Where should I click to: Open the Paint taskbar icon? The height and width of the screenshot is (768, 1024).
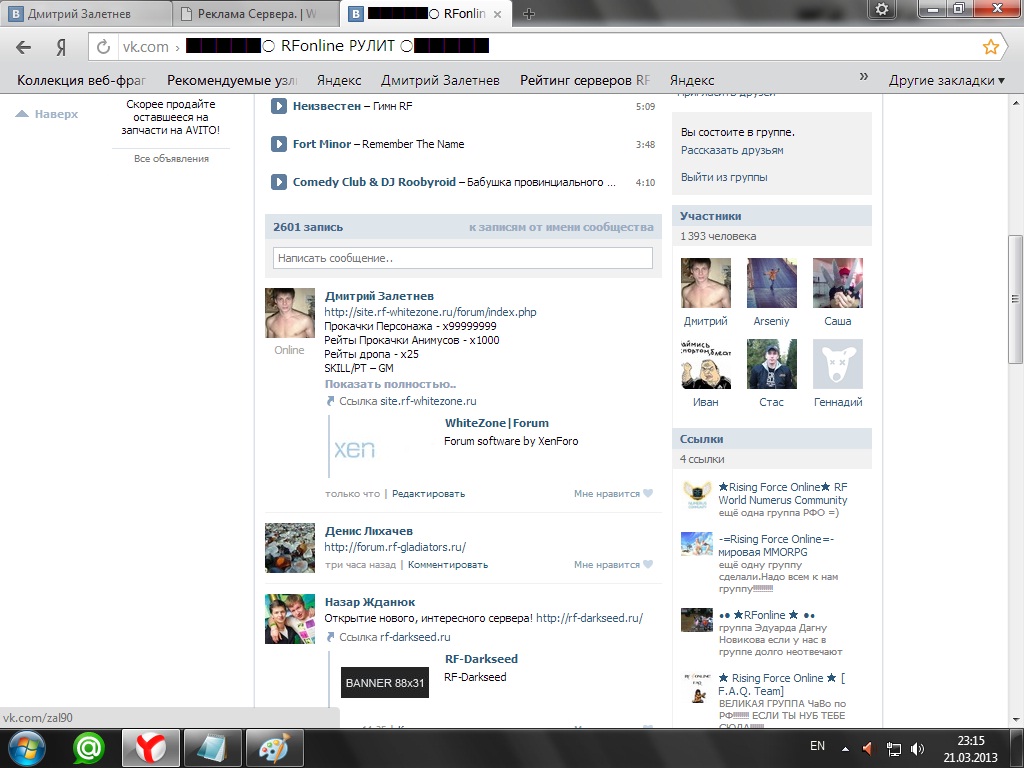click(275, 748)
